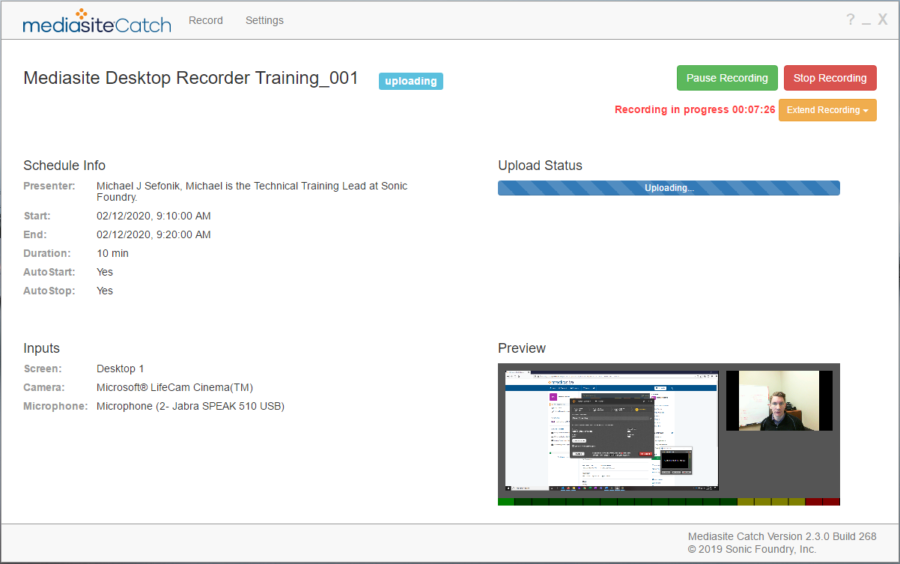Click the 'Presenter:' label
Viewport: 900px width, 564px height.
coord(49,186)
